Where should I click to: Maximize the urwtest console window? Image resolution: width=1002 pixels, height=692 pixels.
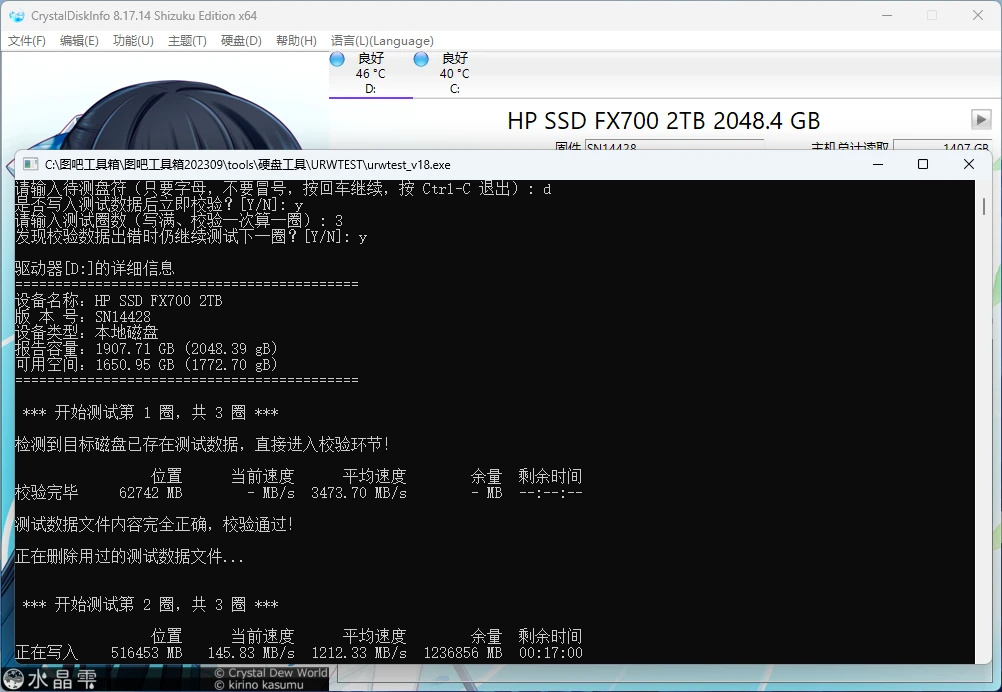[x=923, y=164]
